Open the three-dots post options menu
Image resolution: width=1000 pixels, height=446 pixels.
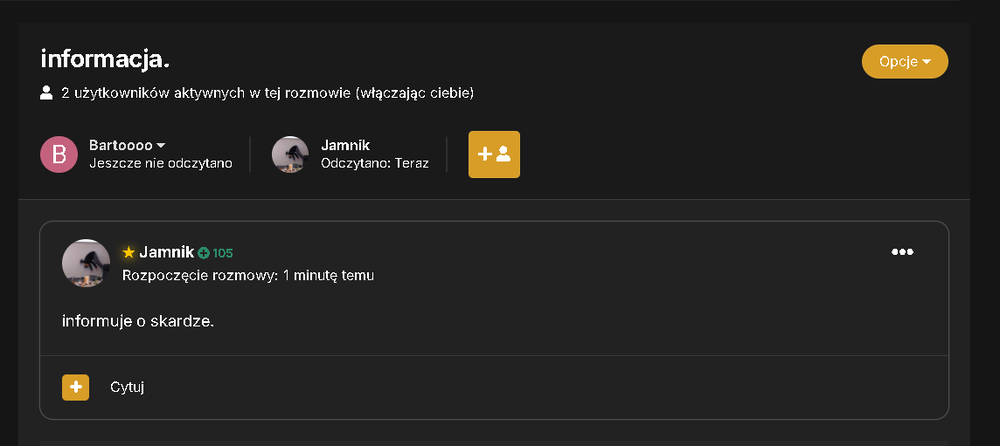click(902, 252)
